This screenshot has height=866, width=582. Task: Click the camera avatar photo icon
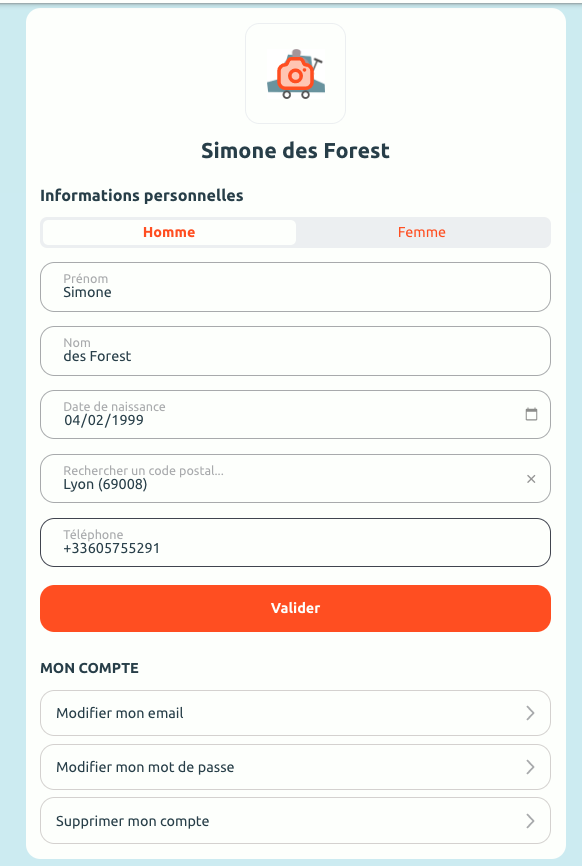point(295,74)
